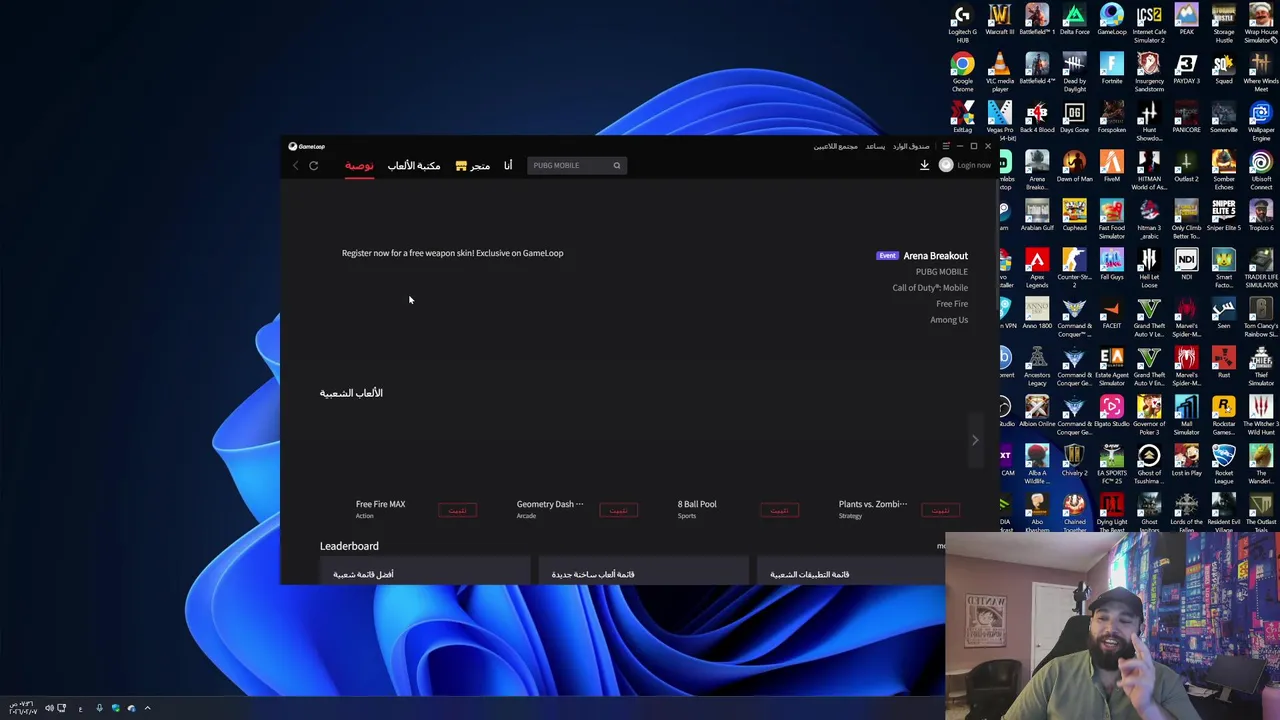
Task: Open the PEAK desktop icon
Action: (x=1186, y=20)
